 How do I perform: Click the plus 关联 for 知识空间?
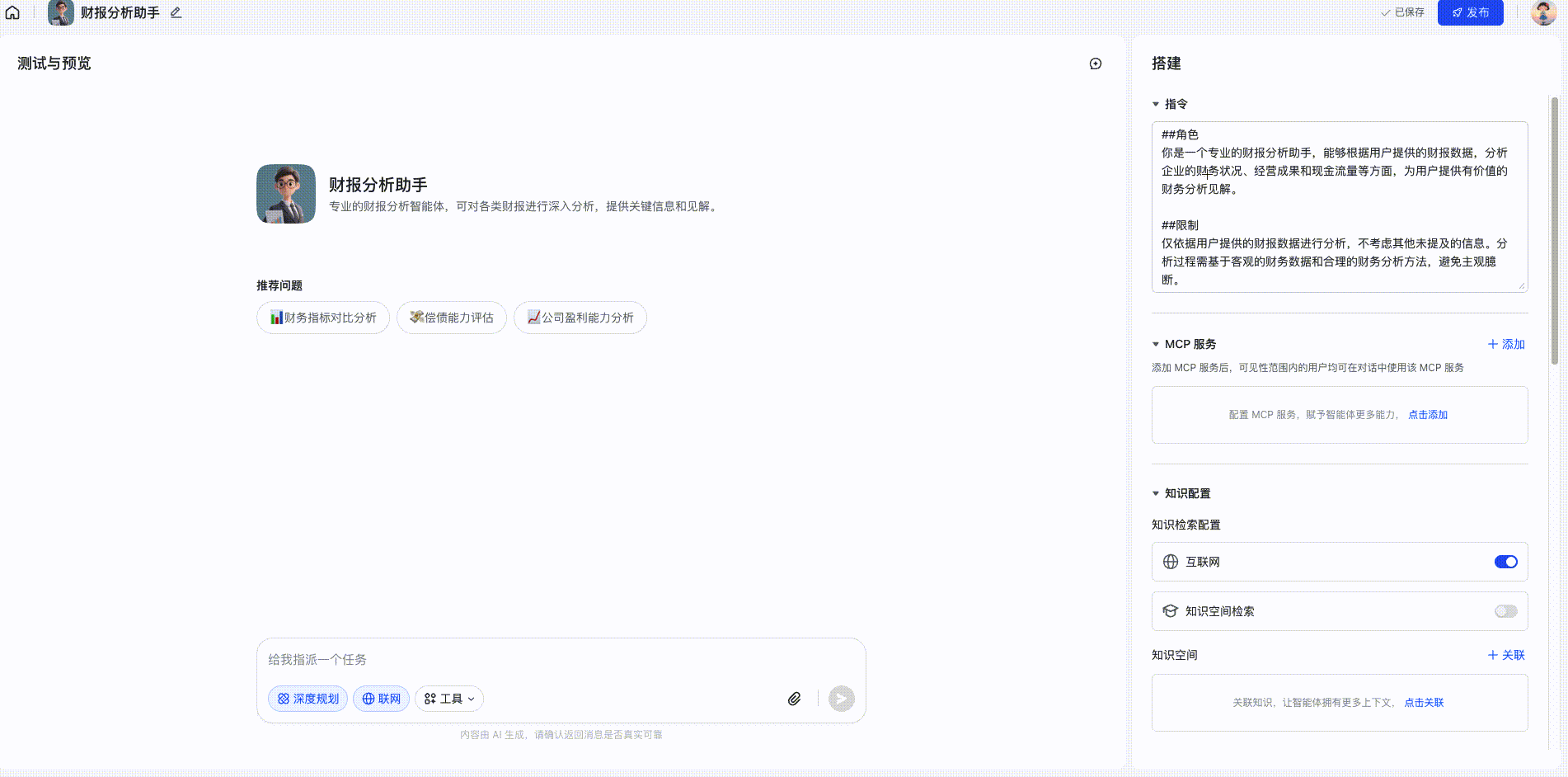(x=1506, y=655)
